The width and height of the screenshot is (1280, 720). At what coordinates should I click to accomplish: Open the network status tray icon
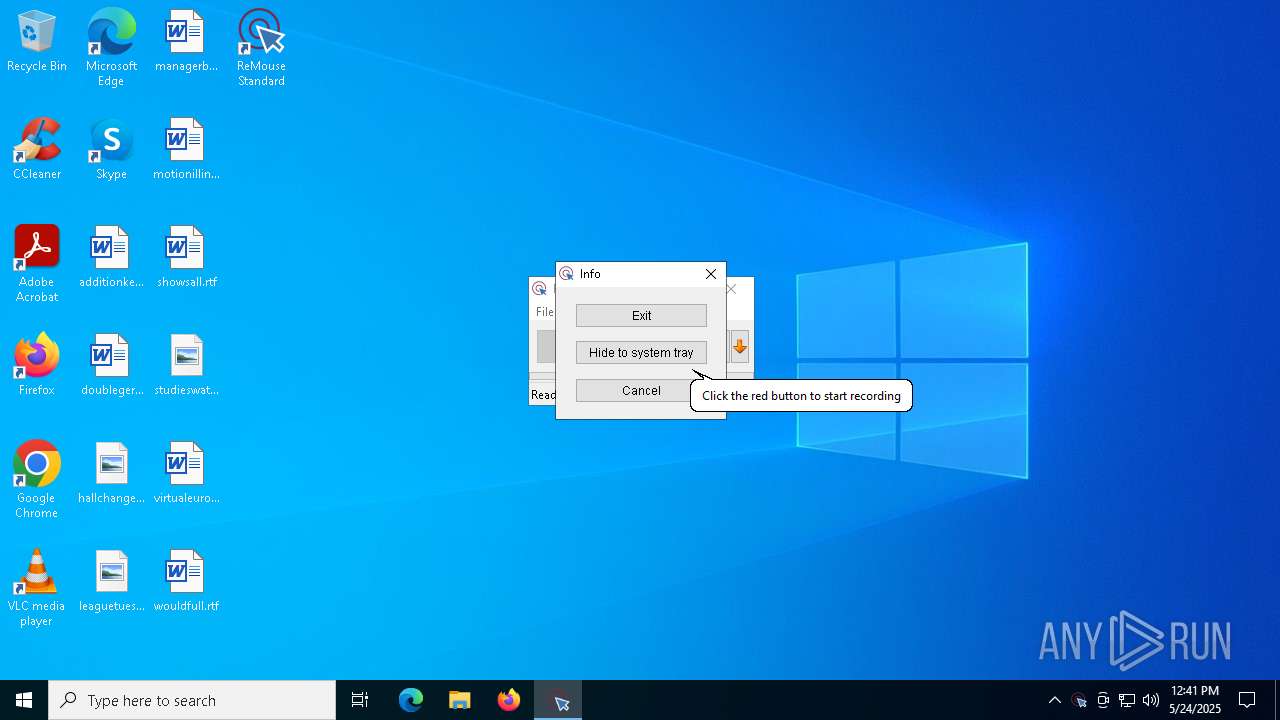[x=1127, y=700]
